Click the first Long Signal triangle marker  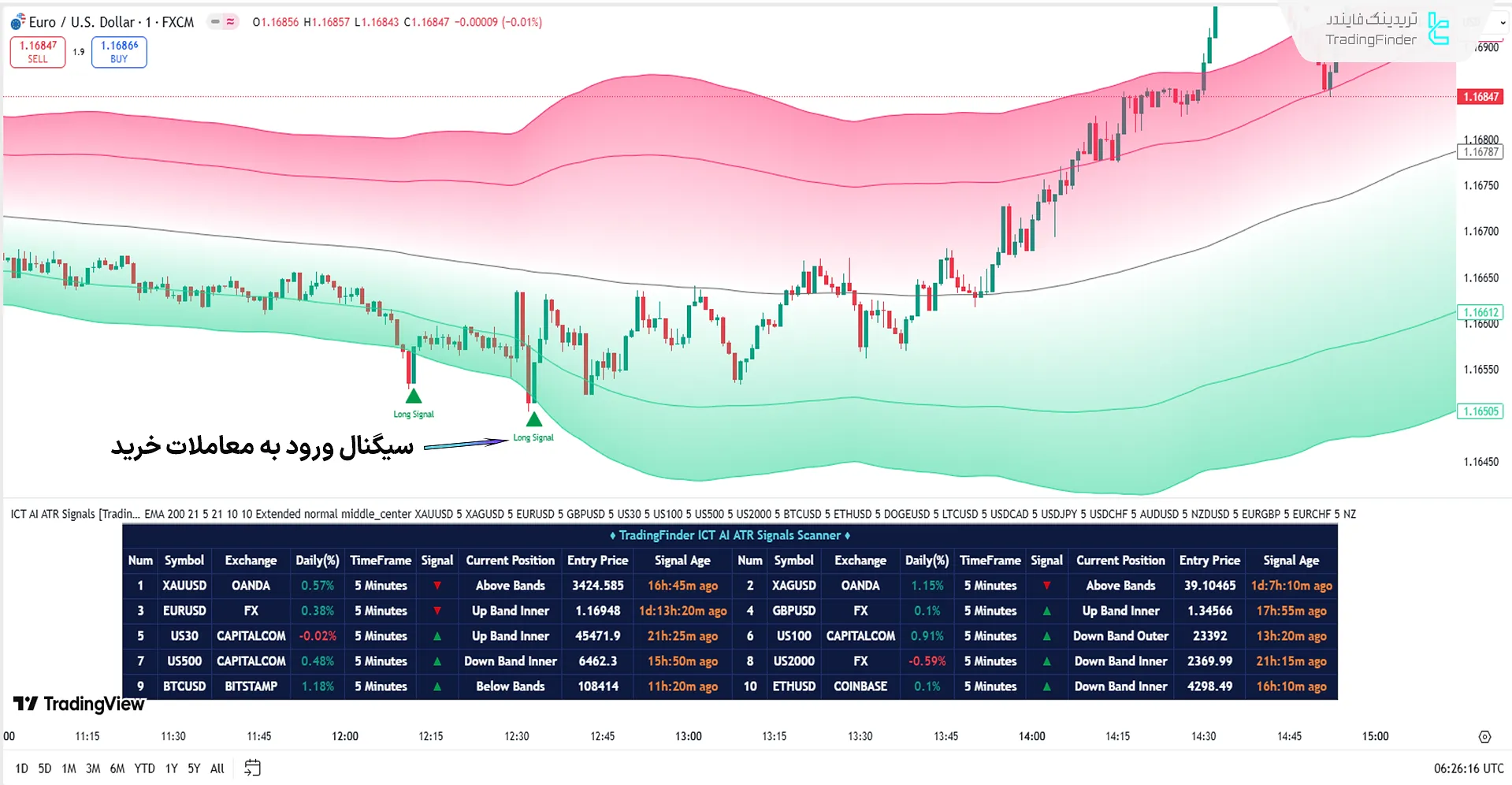[x=414, y=396]
